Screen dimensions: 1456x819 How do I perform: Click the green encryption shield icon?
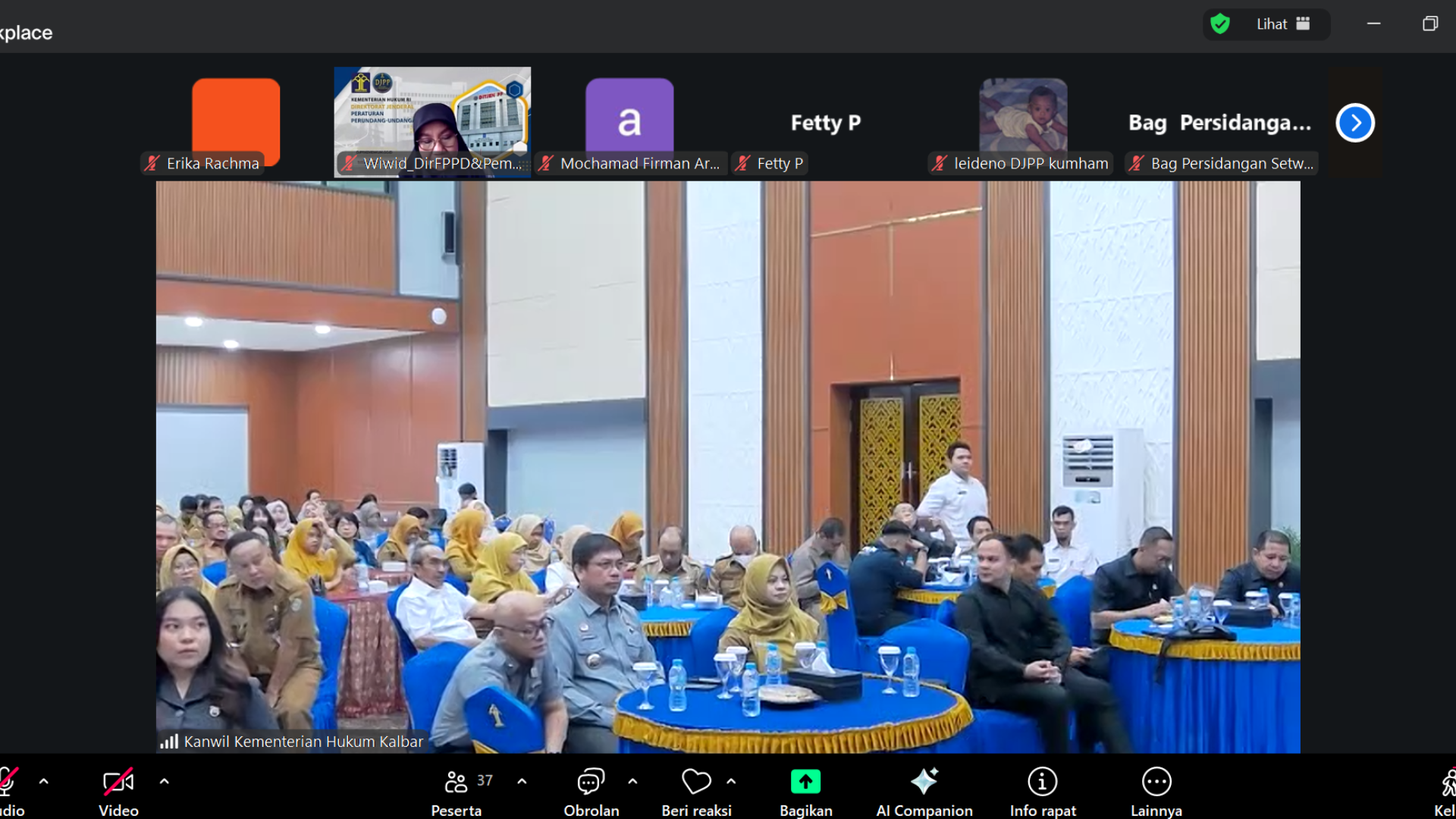click(1220, 24)
